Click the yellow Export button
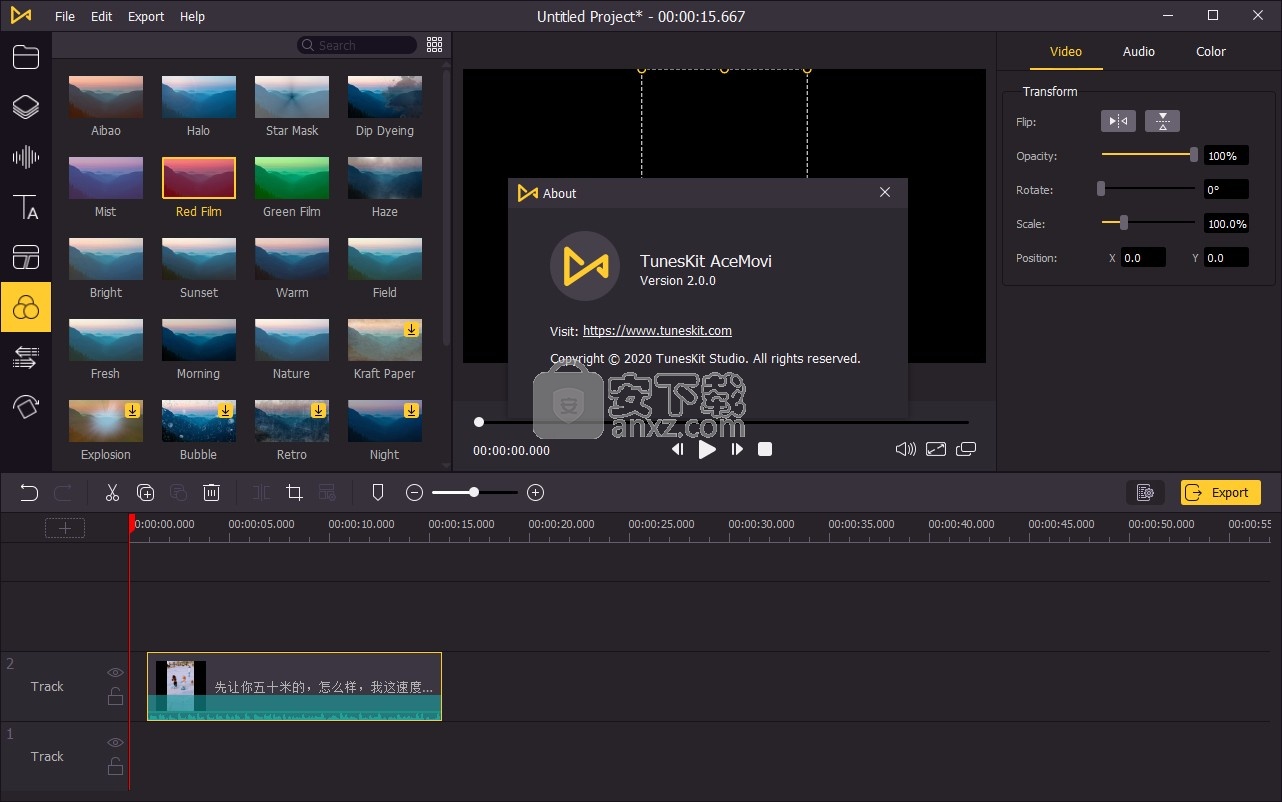 coord(1221,492)
